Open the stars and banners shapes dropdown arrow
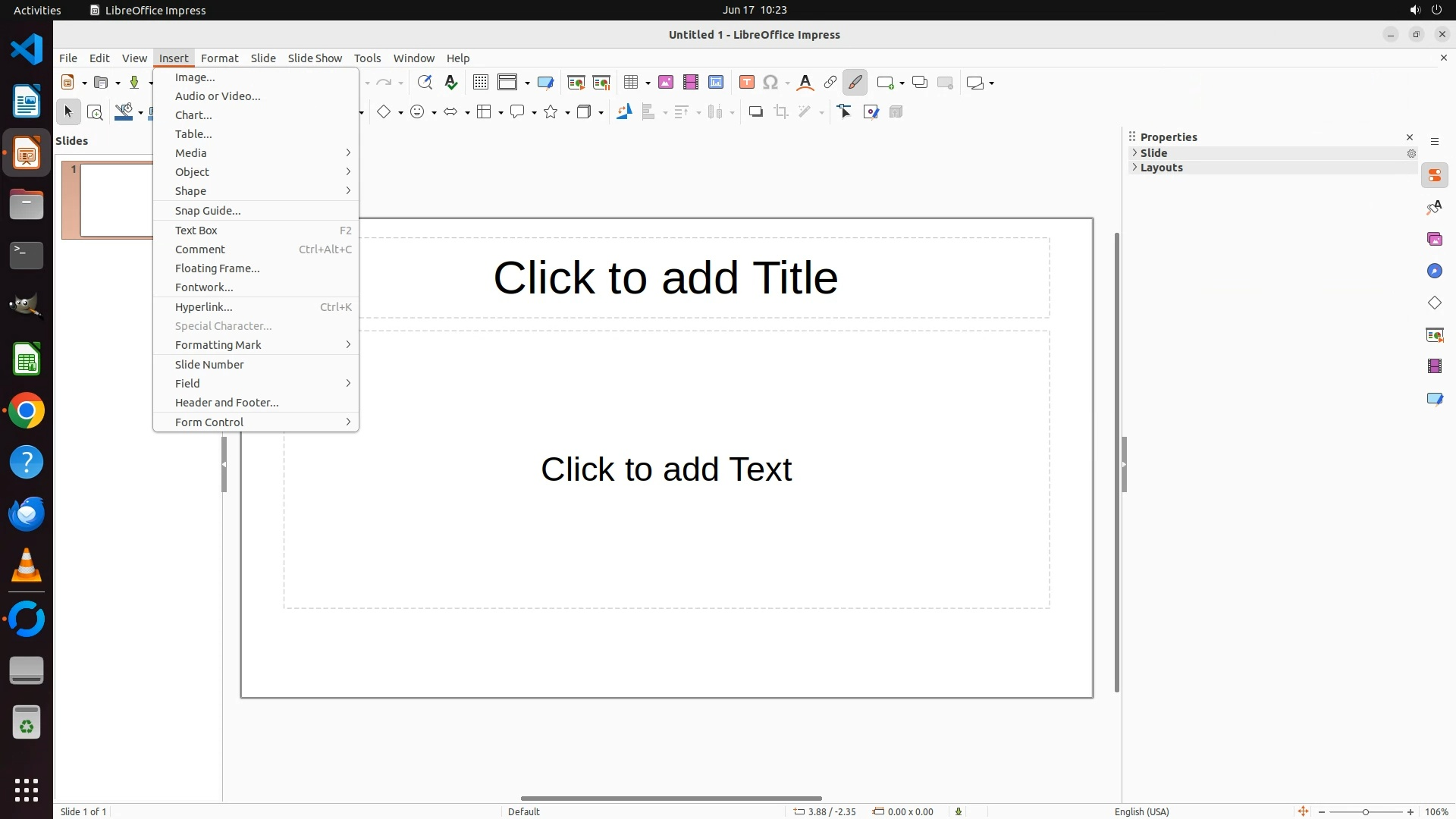 [567, 113]
